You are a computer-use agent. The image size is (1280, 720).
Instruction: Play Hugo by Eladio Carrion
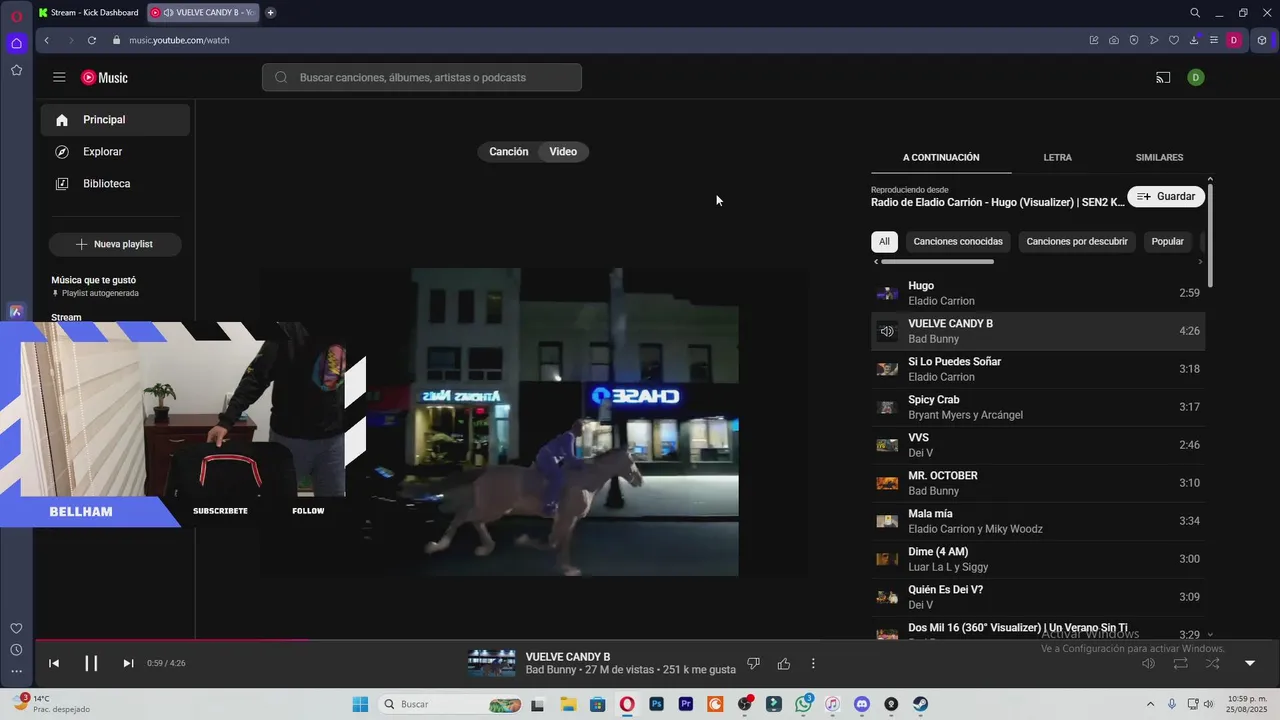point(1037,293)
